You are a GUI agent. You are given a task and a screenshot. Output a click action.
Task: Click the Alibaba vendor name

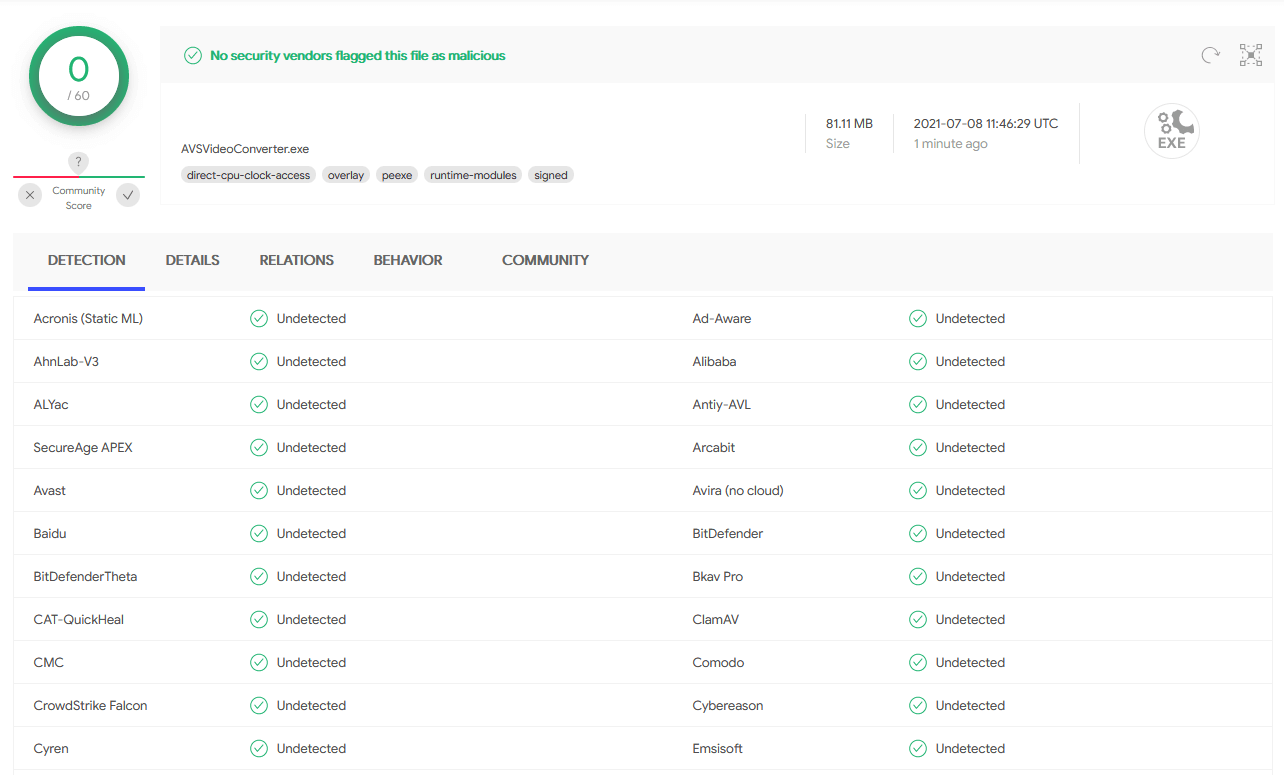714,362
